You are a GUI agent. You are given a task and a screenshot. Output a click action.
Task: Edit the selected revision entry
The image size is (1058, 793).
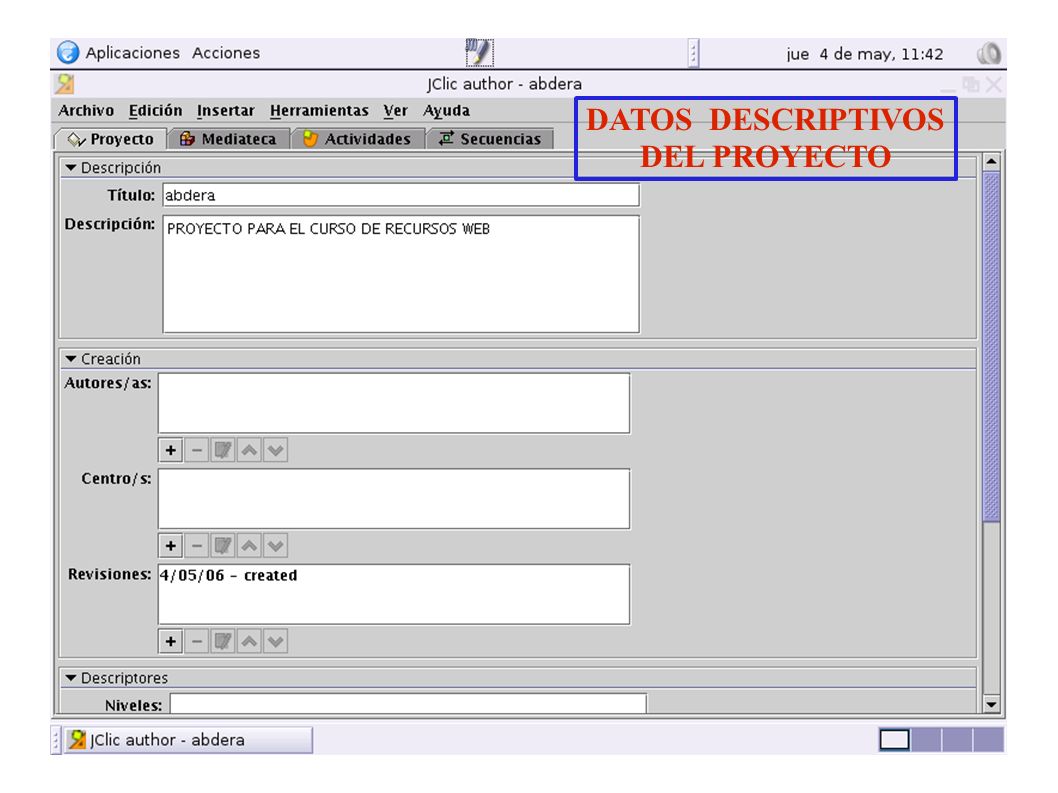[x=223, y=641]
